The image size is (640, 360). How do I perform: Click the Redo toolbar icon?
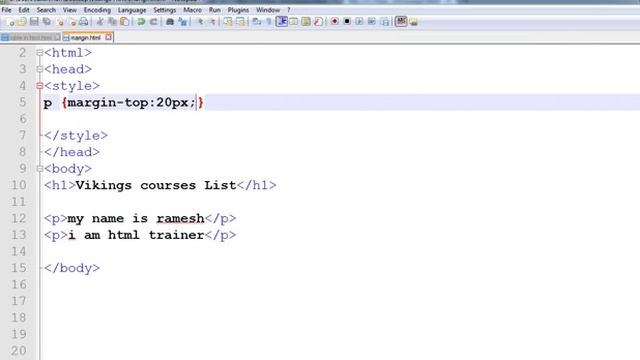[x=153, y=22]
